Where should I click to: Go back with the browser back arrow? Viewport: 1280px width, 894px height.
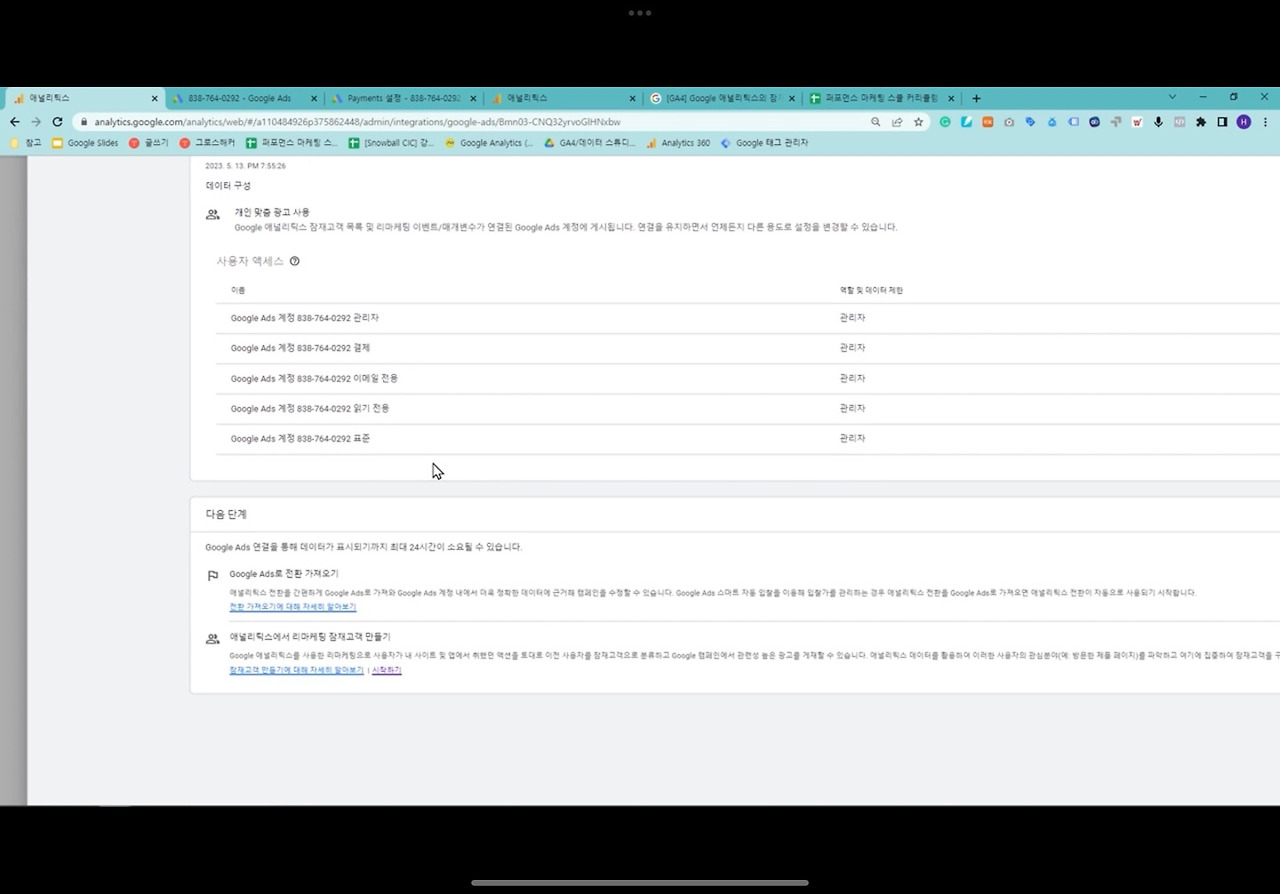click(14, 122)
